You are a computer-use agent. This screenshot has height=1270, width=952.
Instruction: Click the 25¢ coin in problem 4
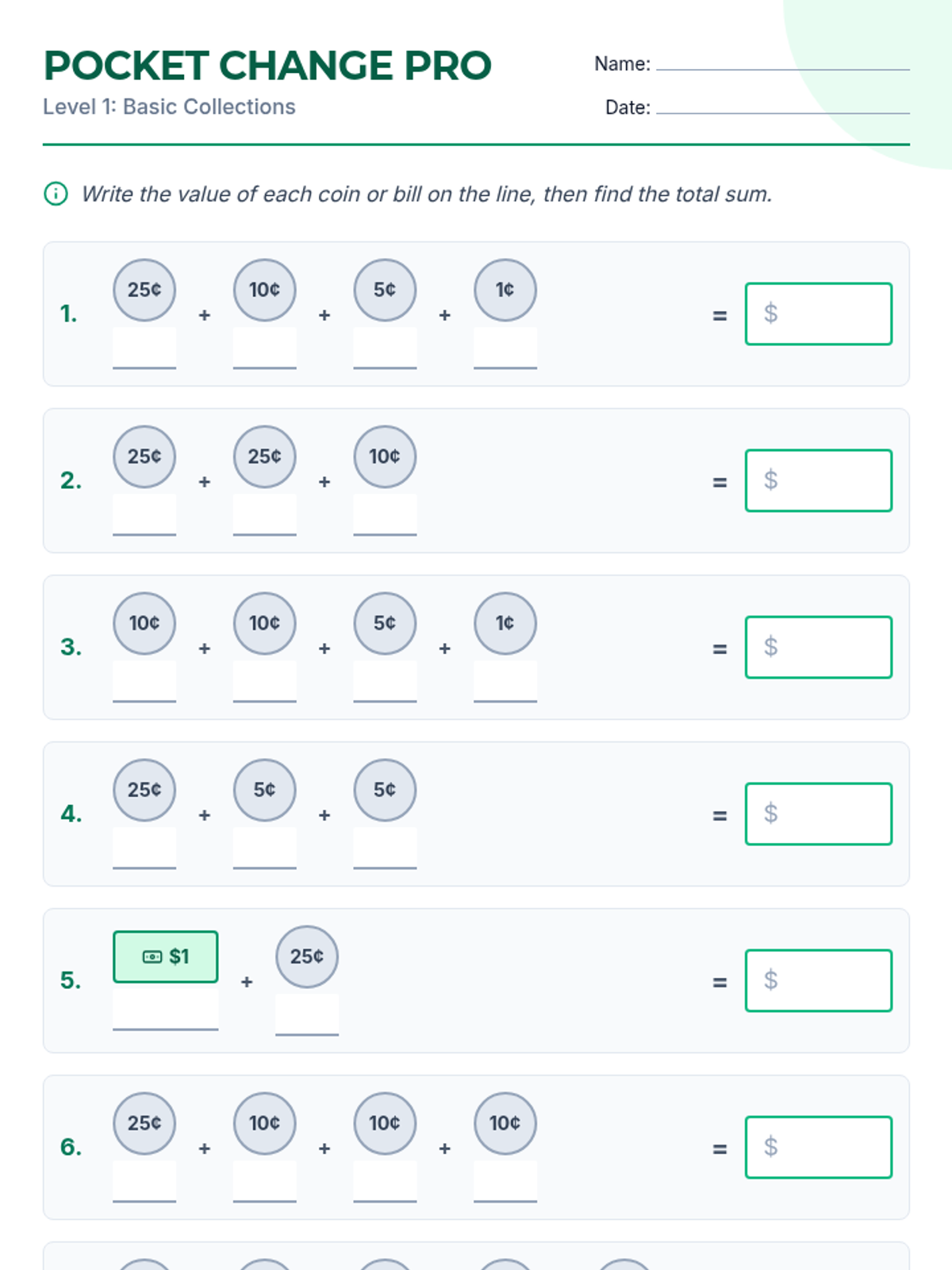144,790
